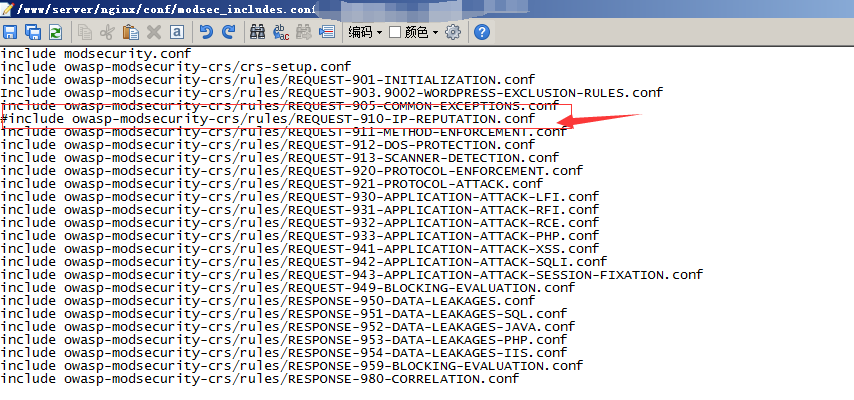This screenshot has height=400, width=854.
Task: Click the Copy icon in toolbar
Action: [x=85, y=32]
